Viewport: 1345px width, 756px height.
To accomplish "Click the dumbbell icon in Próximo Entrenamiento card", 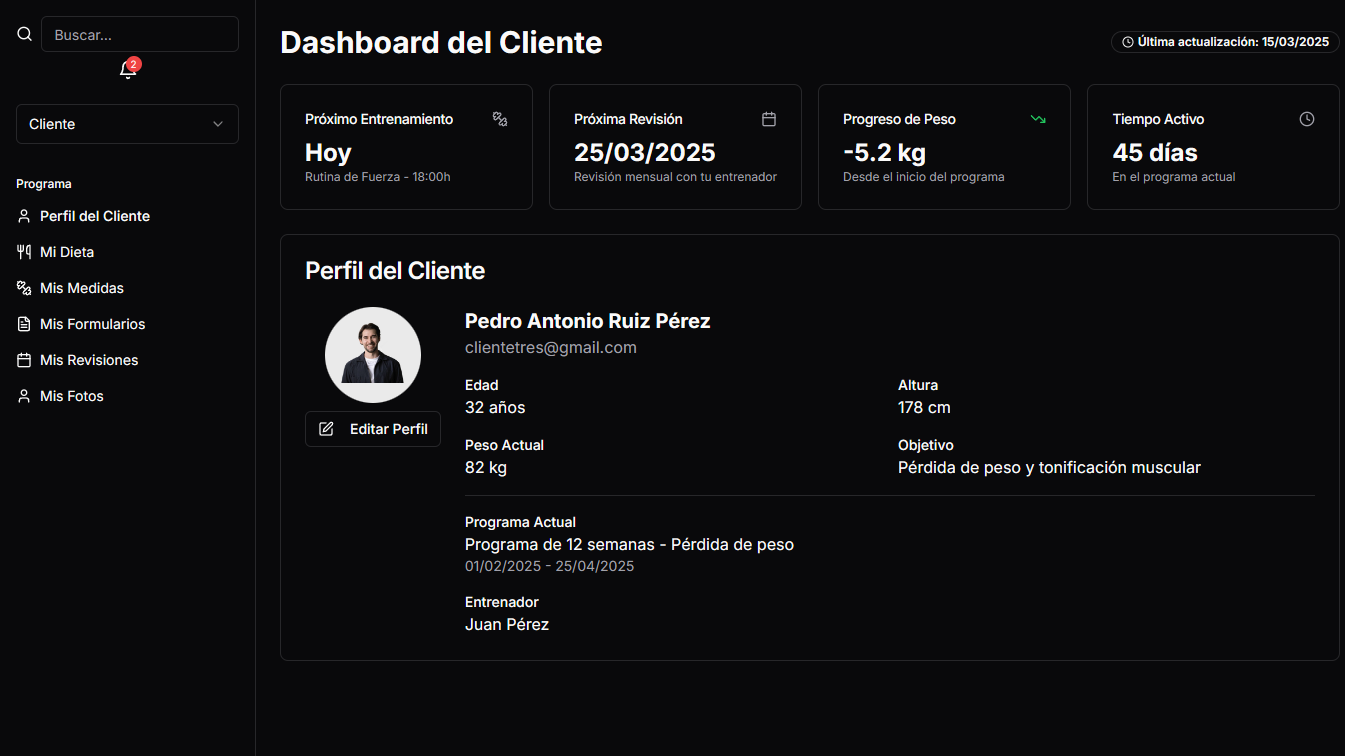I will pyautogui.click(x=500, y=119).
